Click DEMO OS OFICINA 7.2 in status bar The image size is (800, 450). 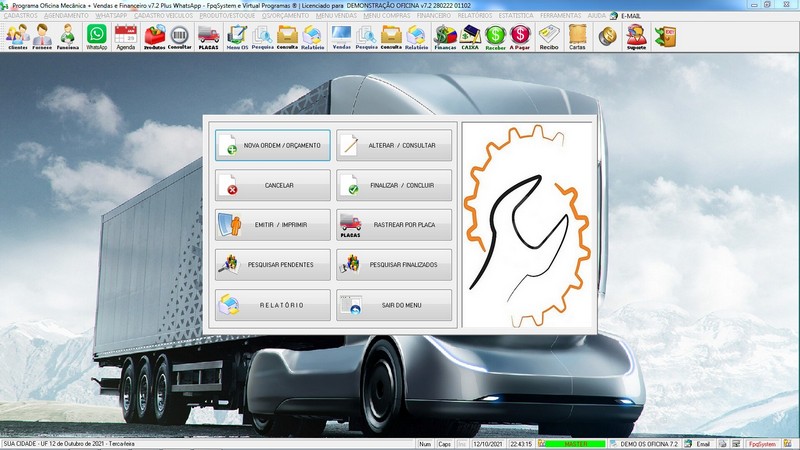pyautogui.click(x=648, y=444)
